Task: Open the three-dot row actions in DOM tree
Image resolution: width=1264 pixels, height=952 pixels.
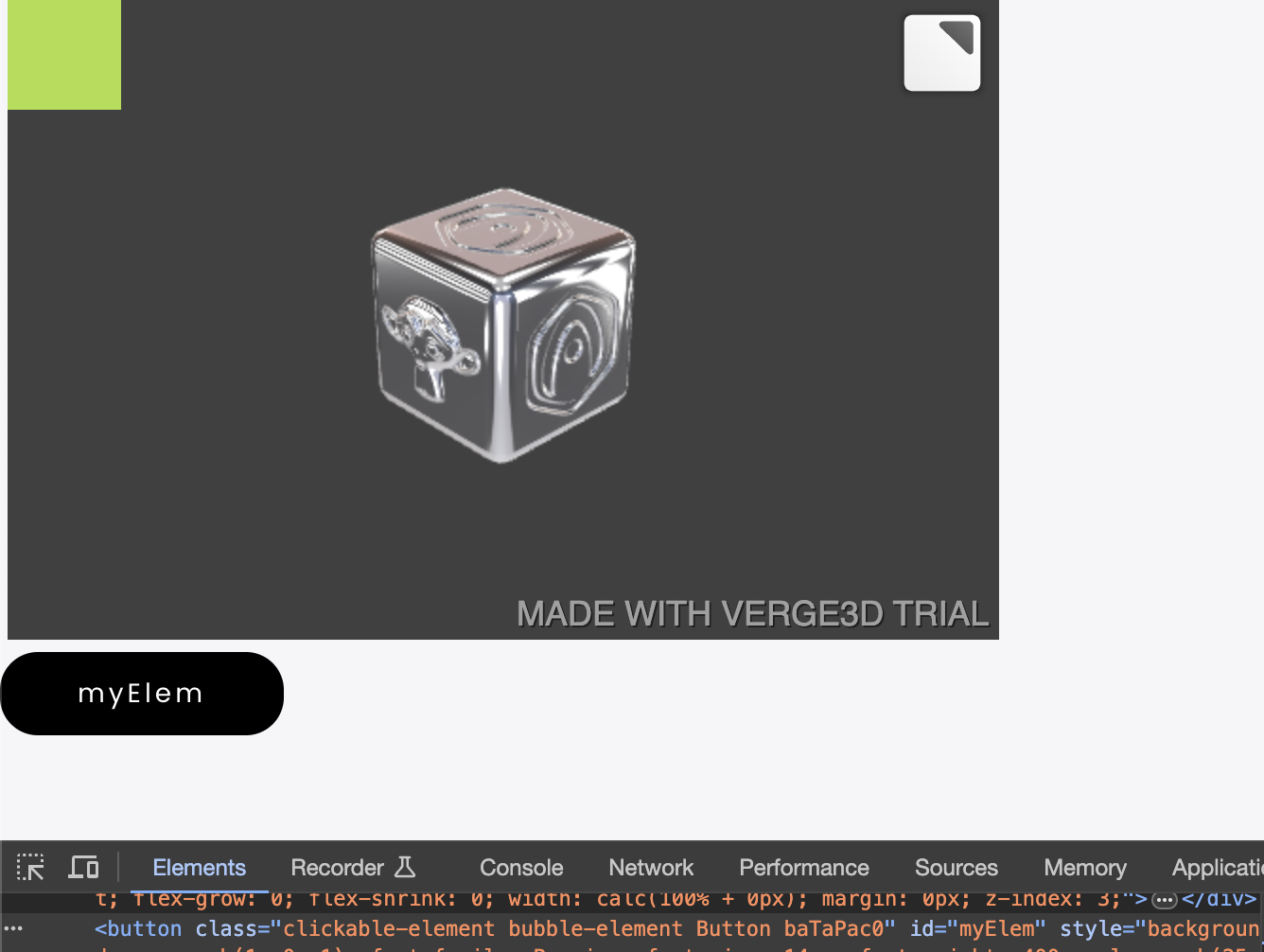Action: (x=13, y=928)
